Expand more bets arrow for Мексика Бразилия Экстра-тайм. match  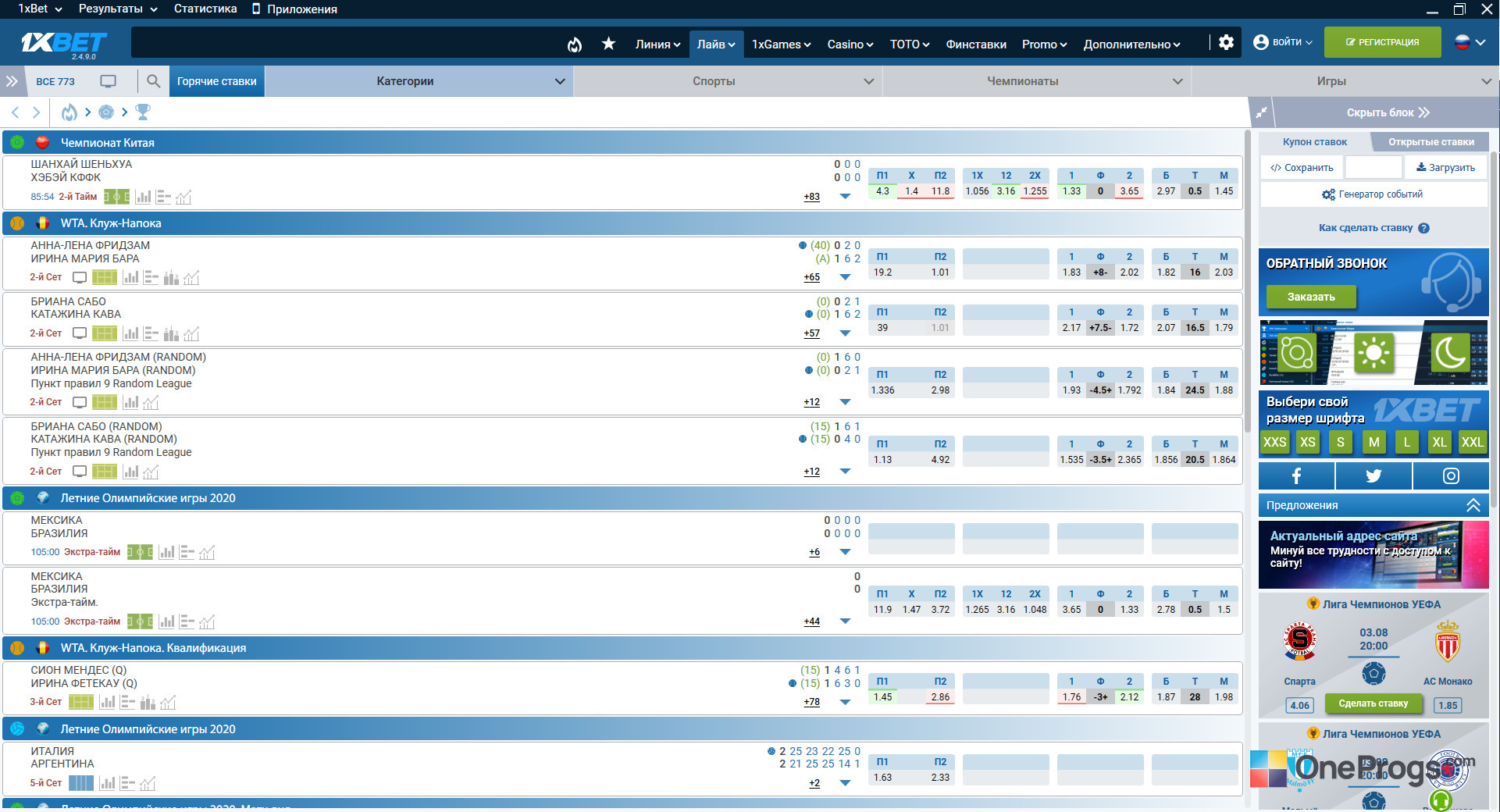[x=845, y=621]
